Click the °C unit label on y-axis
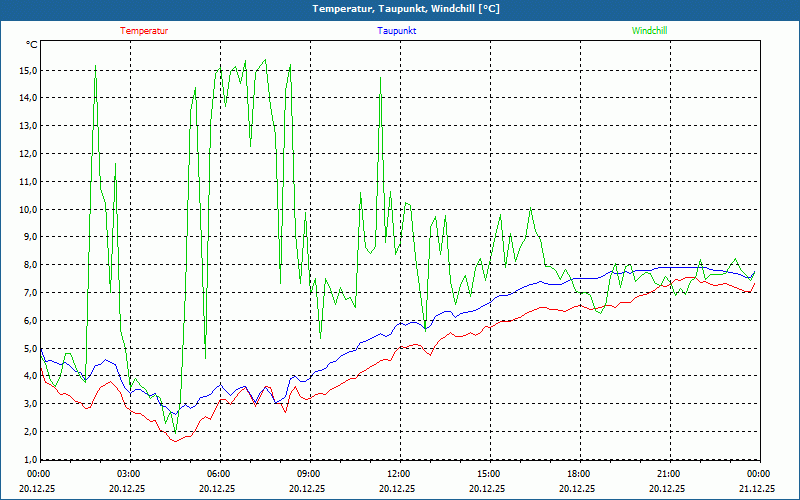The image size is (800, 500). [x=32, y=45]
